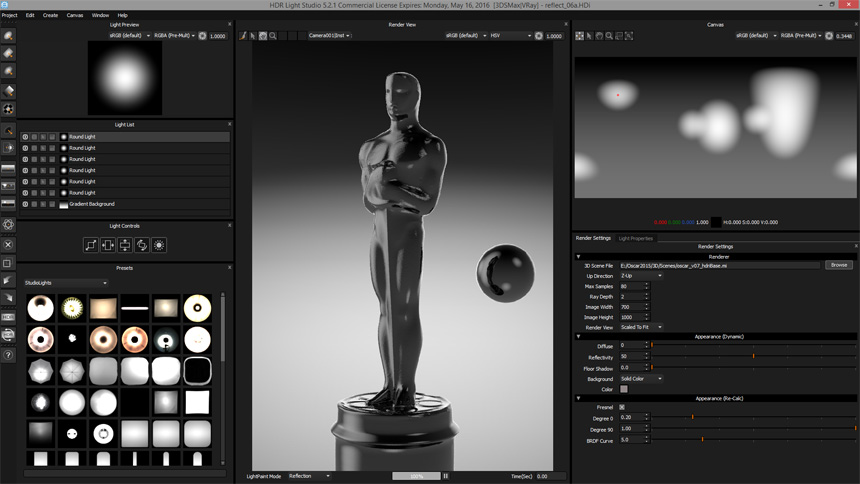Click the Reflectivity slider handle
This screenshot has height=484, width=860.
pos(754,357)
